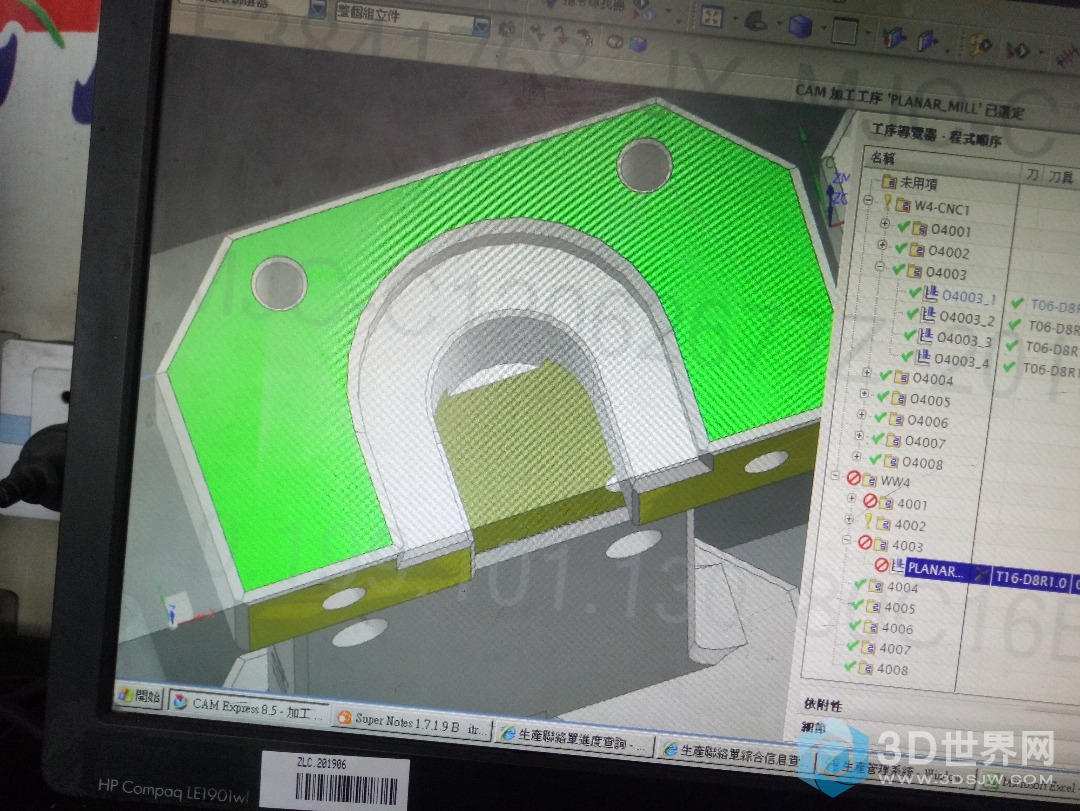Select the O4003_4 operation in the tree
Viewport: 1080px width, 811px height.
pos(962,360)
